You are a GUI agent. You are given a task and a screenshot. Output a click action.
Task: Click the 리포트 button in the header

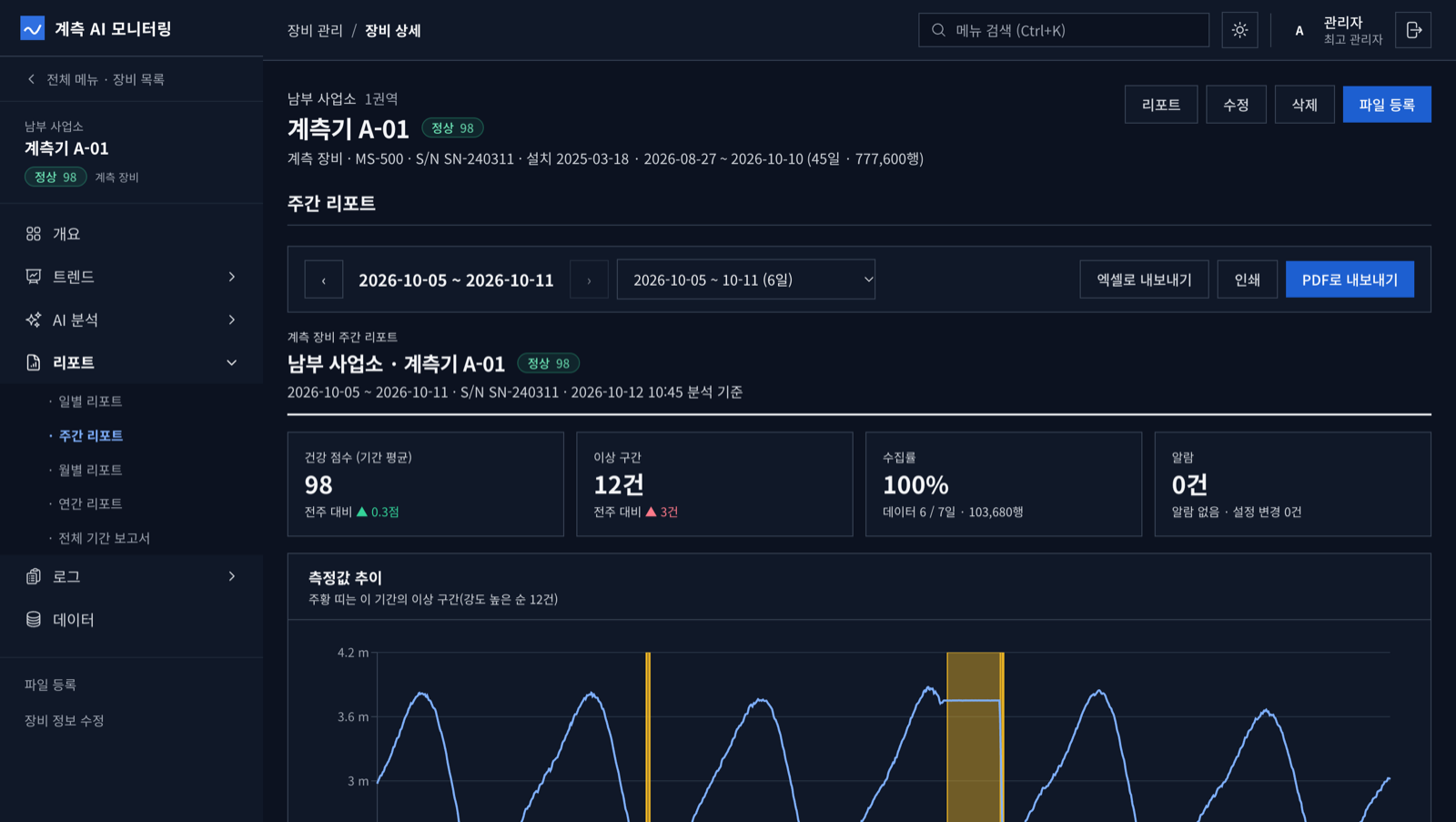1161,105
